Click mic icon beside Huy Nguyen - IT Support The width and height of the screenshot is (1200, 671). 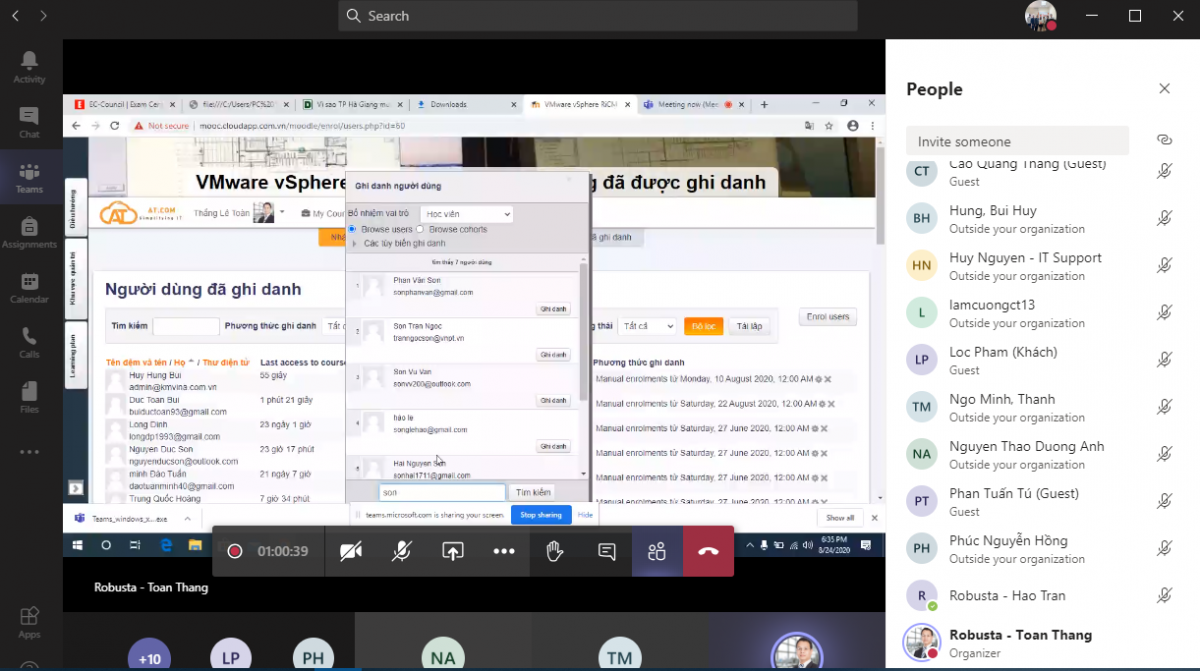(x=1164, y=265)
